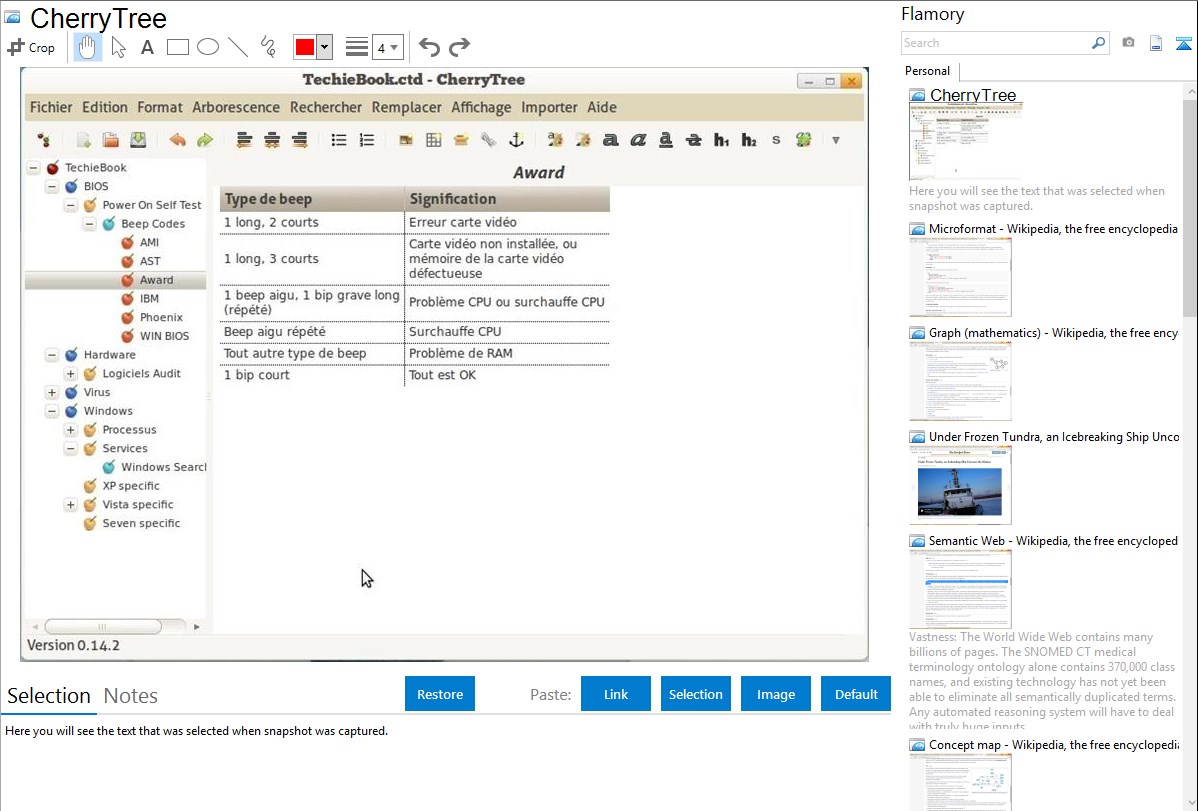Viewport: 1198px width, 811px height.
Task: Select the Seven specific tree node
Action: click(x=141, y=524)
